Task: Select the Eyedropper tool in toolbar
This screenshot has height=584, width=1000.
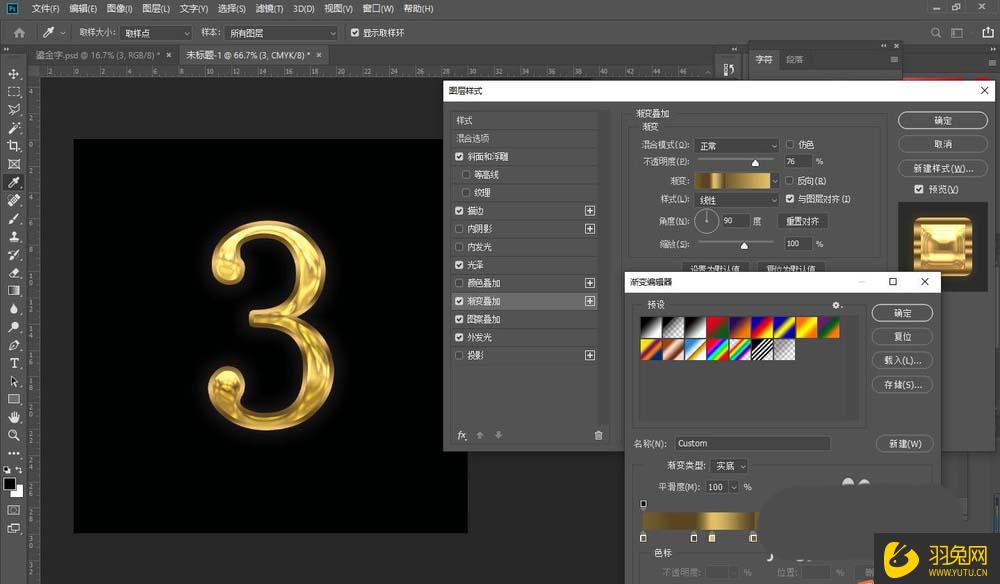Action: tap(13, 182)
